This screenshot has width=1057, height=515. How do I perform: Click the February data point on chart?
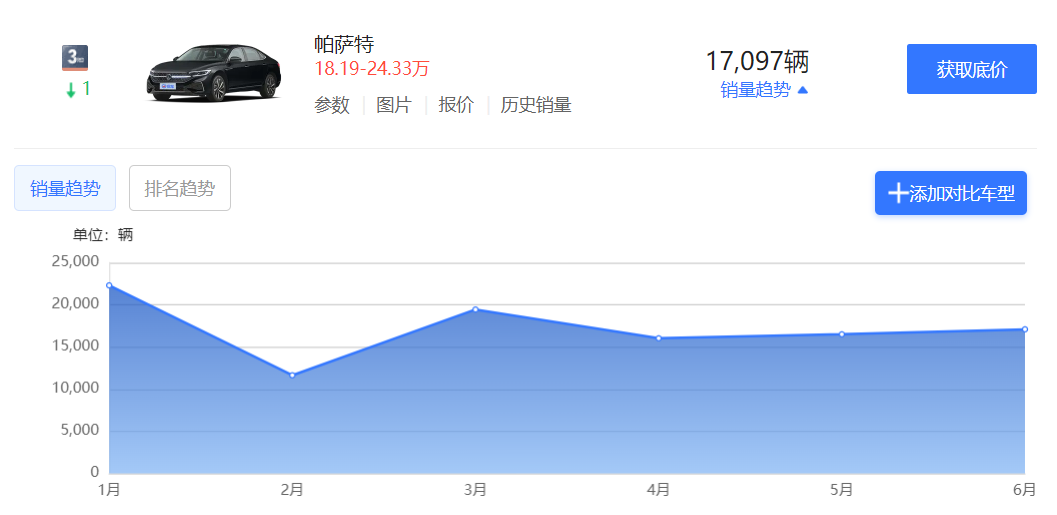[x=292, y=375]
